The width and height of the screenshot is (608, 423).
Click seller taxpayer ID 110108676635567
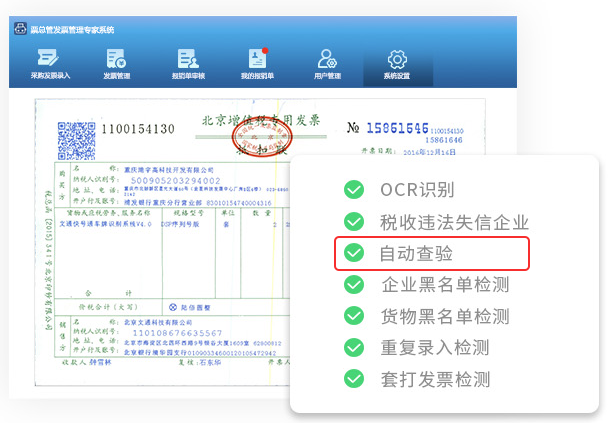(178, 333)
